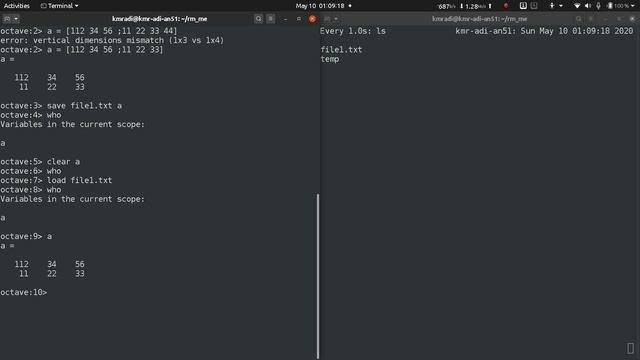The height and width of the screenshot is (360, 640).
Task: Maximize the right watch terminal window
Action: [x=619, y=19]
